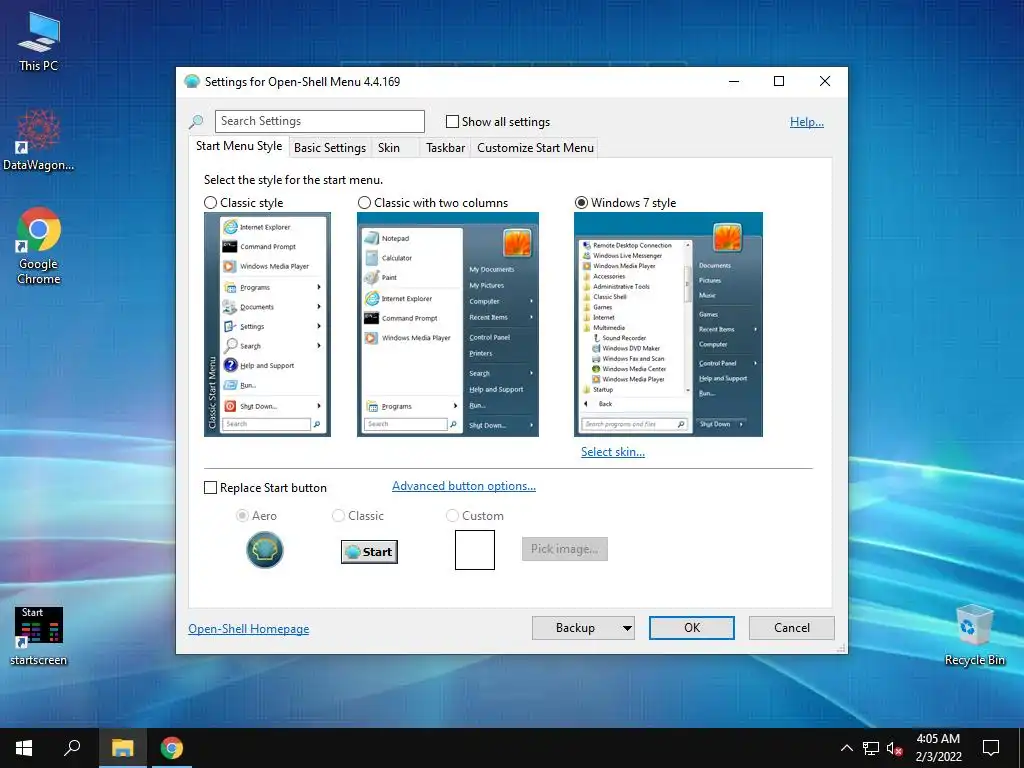This screenshot has width=1024, height=768.
Task: Launch Google Chrome from desktop
Action: (39, 246)
